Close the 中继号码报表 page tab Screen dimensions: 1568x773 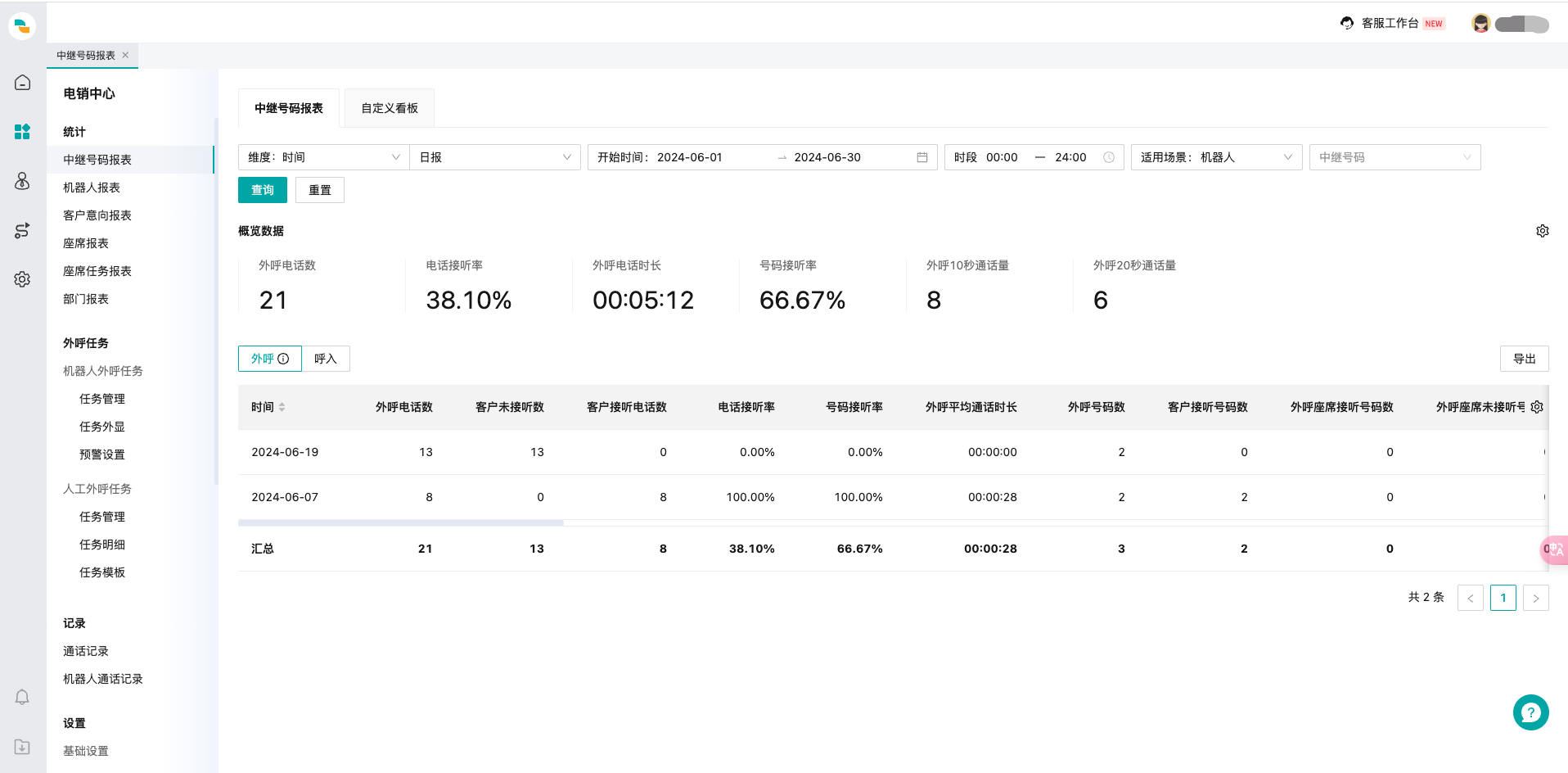pos(125,55)
